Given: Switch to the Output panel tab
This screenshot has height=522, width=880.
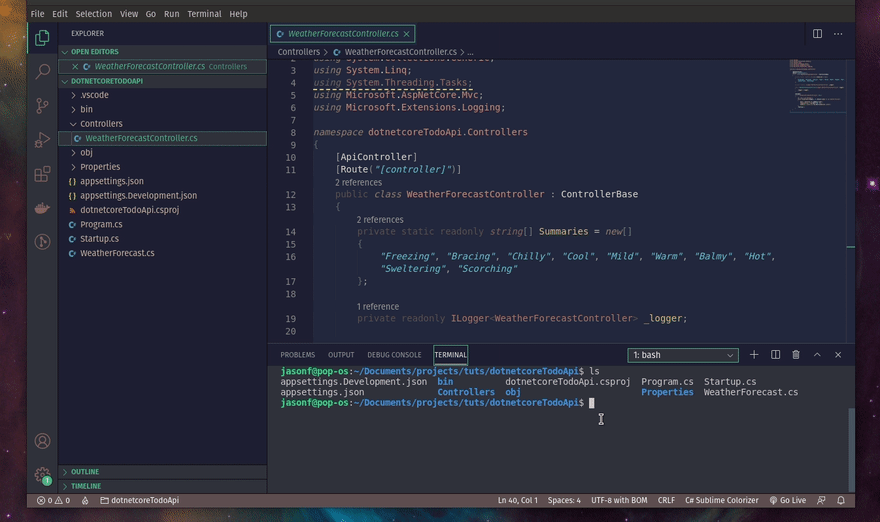Looking at the screenshot, I should [341, 355].
